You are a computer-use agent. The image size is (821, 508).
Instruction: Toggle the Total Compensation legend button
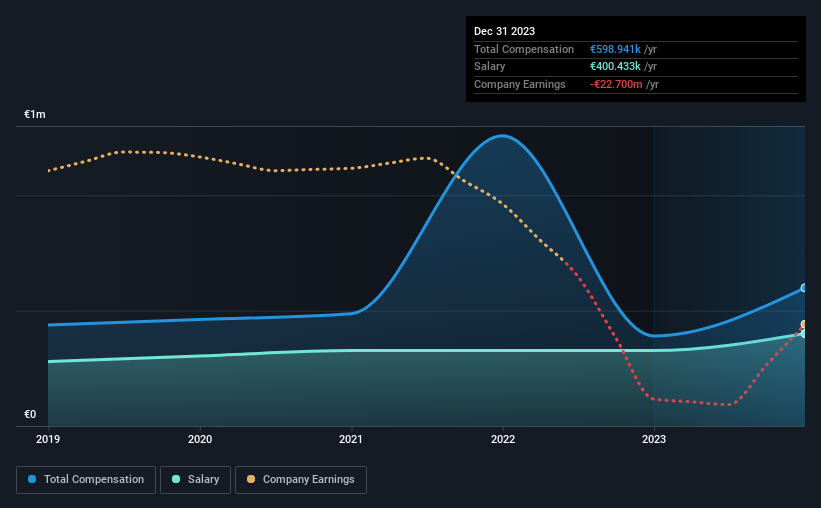(86, 480)
